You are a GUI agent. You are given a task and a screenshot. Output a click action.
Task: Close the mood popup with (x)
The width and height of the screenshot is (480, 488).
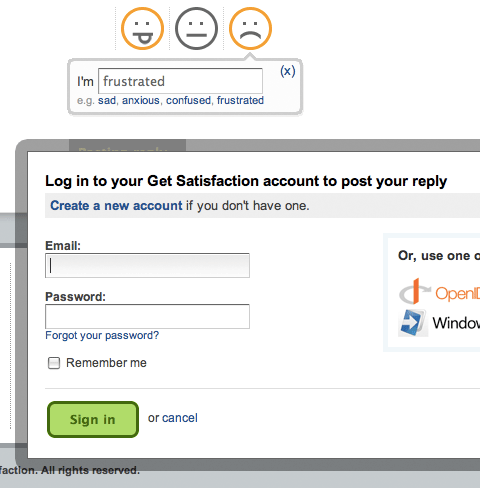(x=288, y=71)
